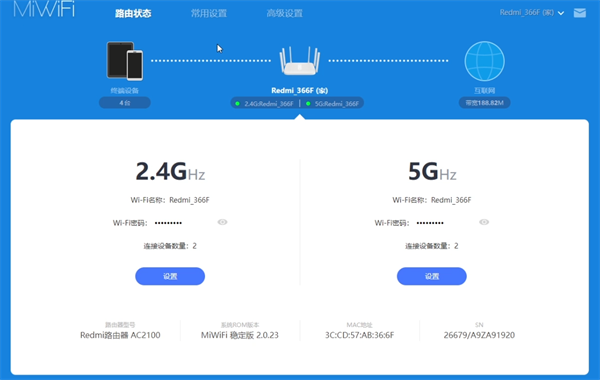Click the 5GHz Wi-Fi password field
Image resolution: width=600 pixels, height=380 pixels.
pyautogui.click(x=430, y=223)
